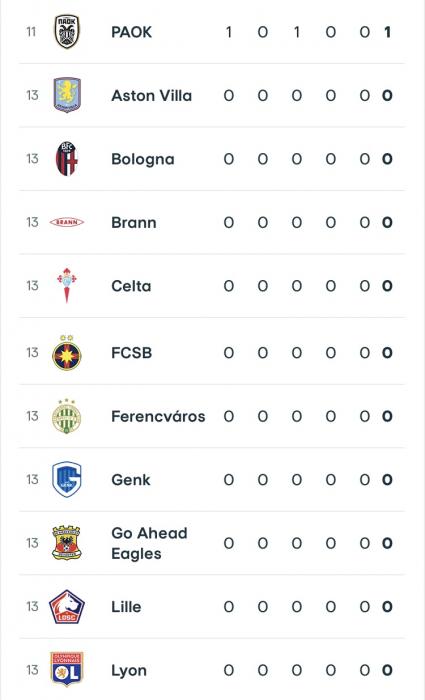Image resolution: width=425 pixels, height=700 pixels.
Task: Click the Lille team name
Action: tap(126, 607)
